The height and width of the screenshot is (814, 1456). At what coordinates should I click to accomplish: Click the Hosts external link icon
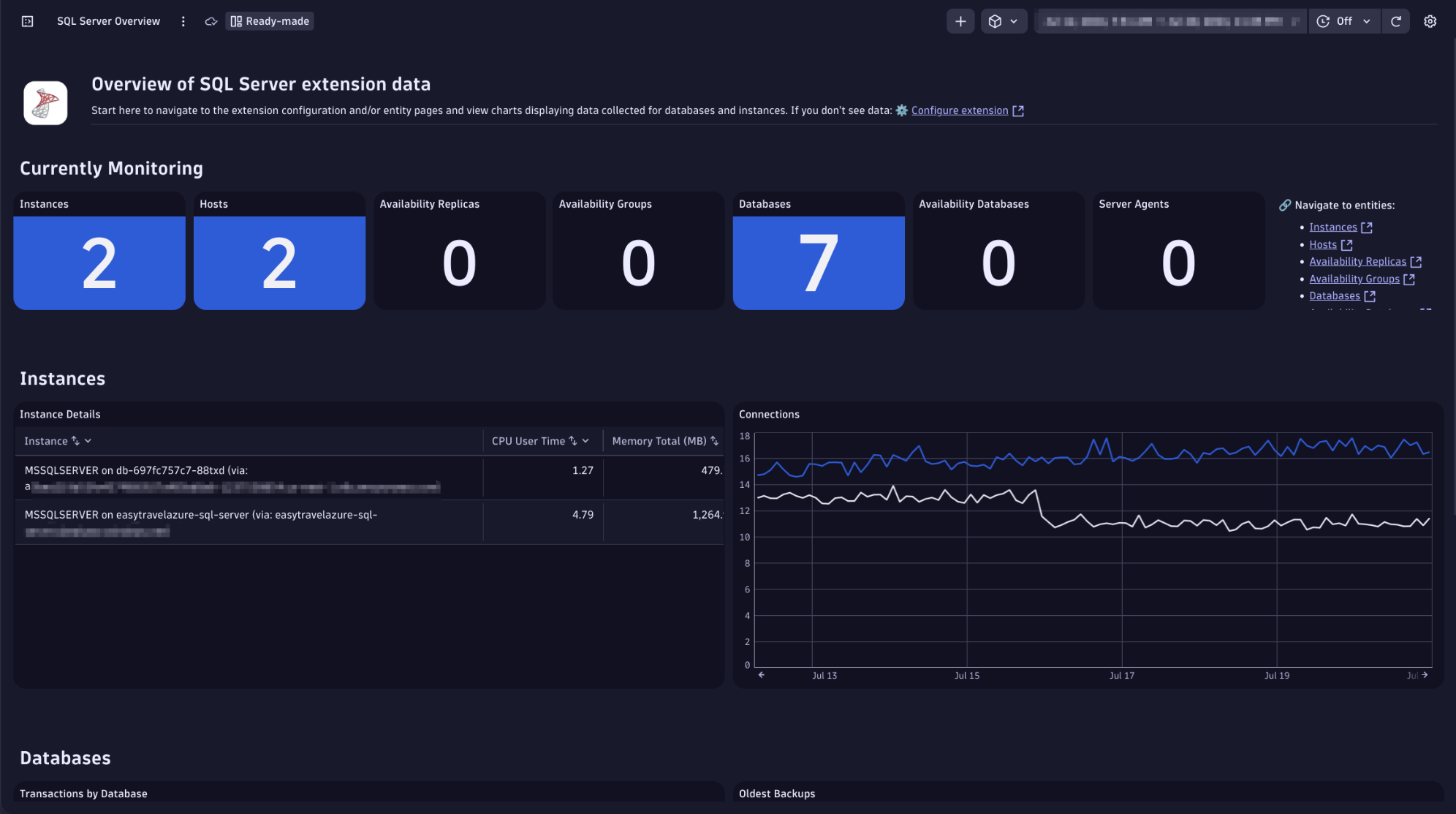(1346, 245)
